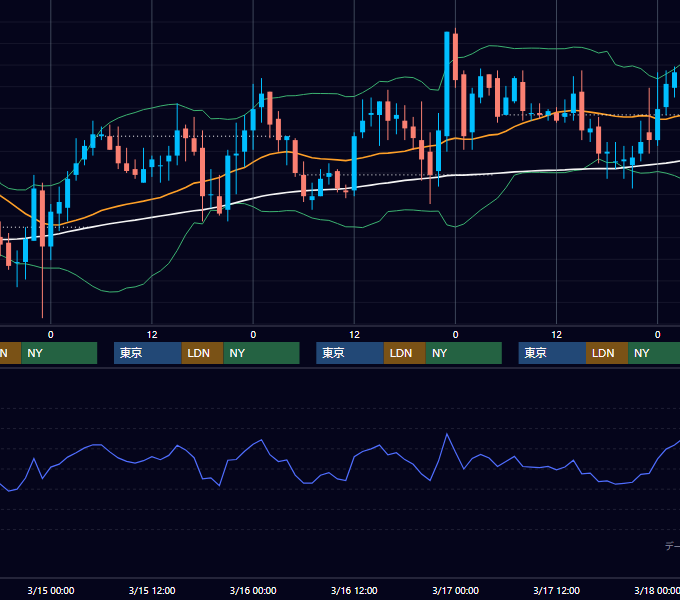Select the LDN session block for 3/15
Screen dimensions: 680x600
pyautogui.click(x=203, y=353)
